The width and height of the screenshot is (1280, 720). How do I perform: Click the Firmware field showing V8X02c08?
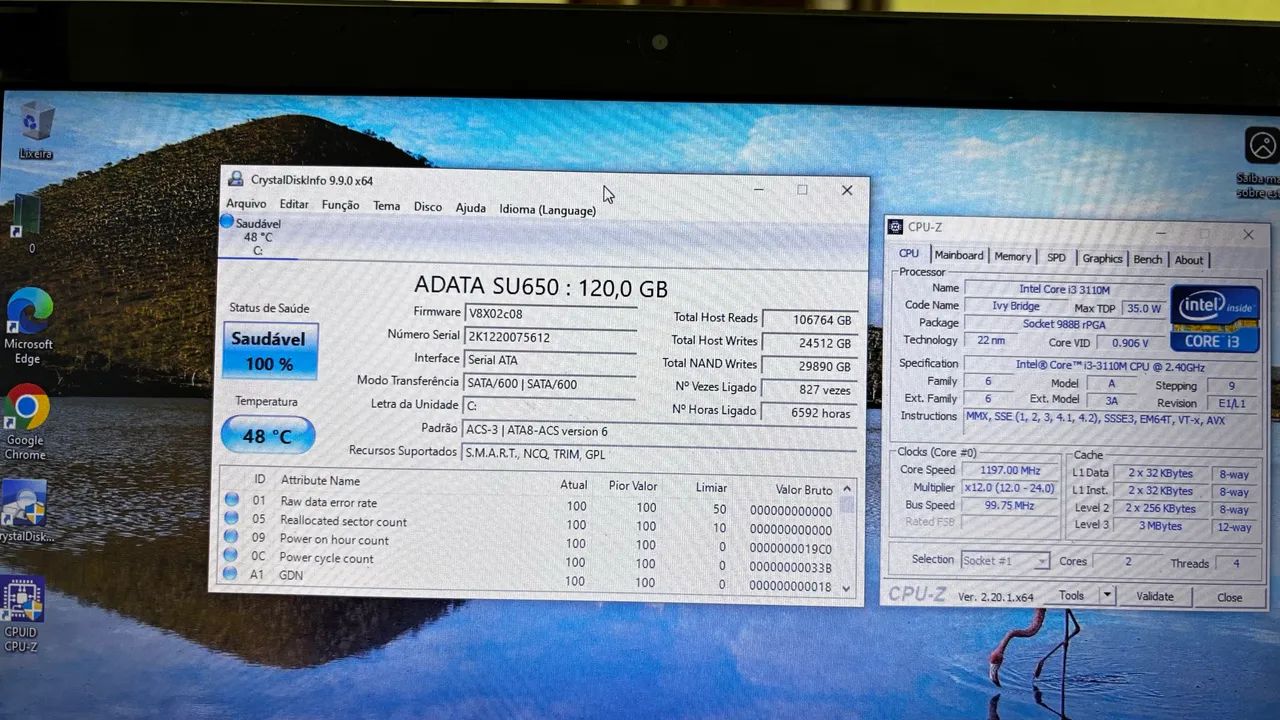coord(551,313)
